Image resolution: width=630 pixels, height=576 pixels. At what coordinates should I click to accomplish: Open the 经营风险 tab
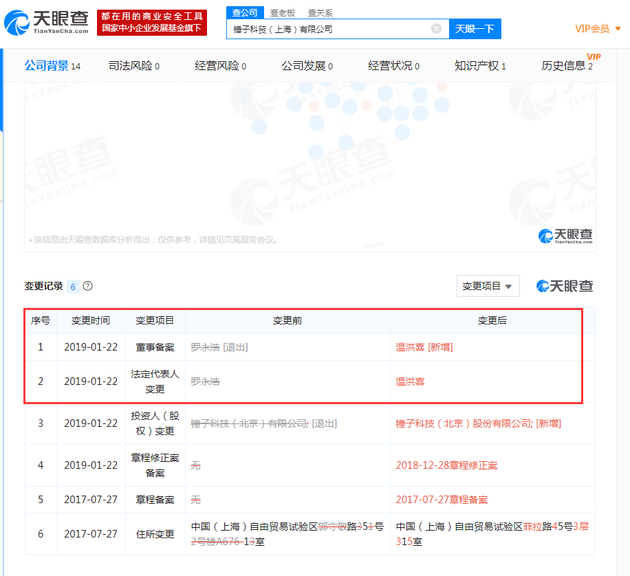[220, 65]
